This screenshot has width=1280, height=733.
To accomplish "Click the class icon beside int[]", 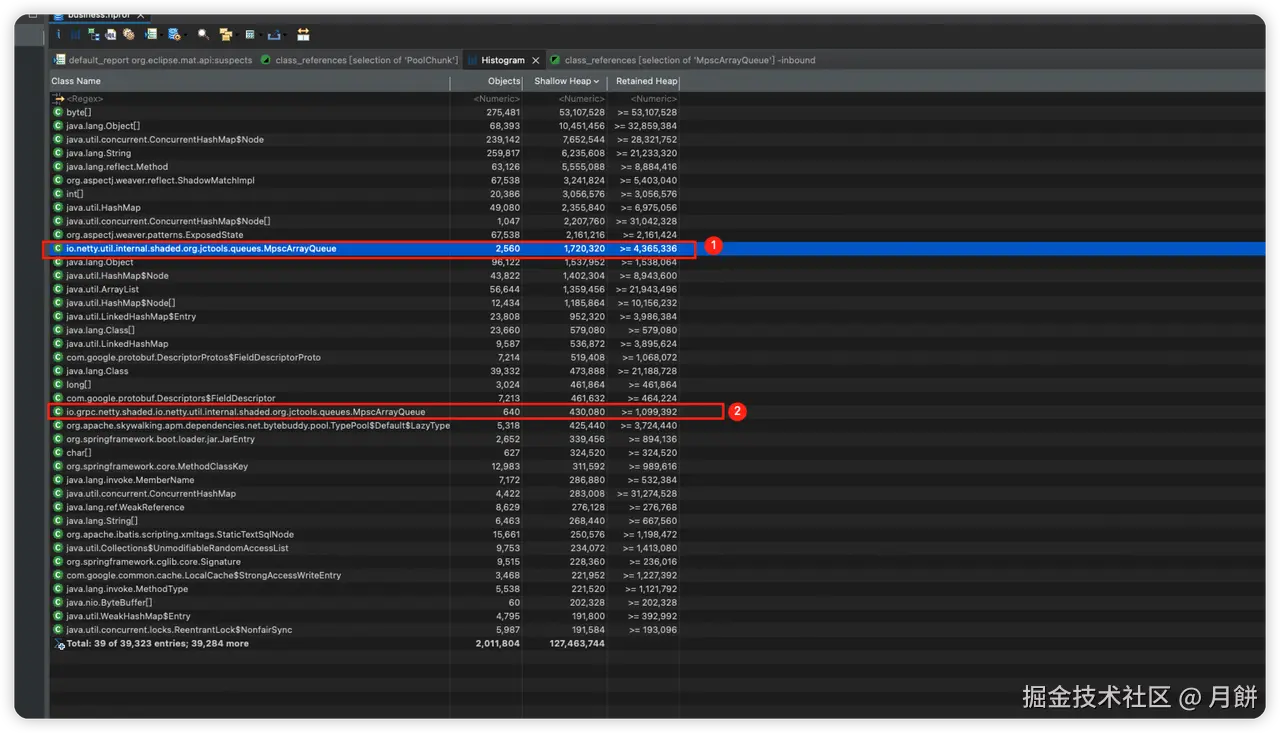I will [58, 194].
